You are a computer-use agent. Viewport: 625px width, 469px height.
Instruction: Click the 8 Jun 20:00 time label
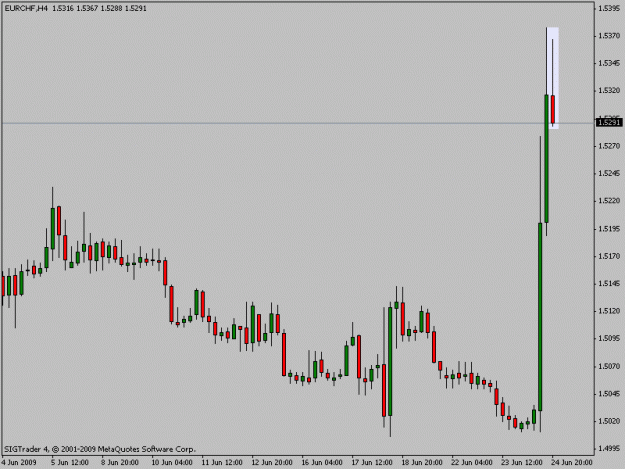[x=120, y=462]
